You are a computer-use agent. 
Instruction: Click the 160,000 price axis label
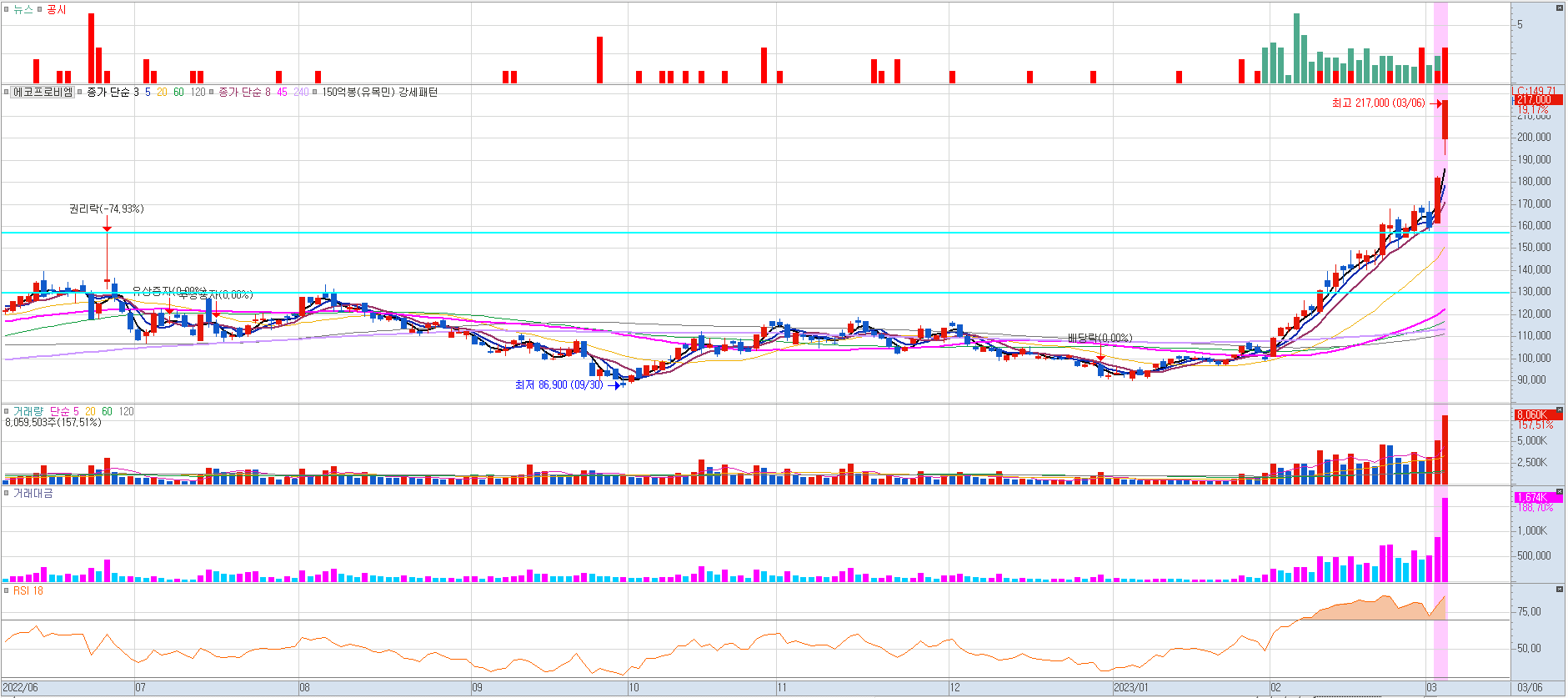point(1534,226)
